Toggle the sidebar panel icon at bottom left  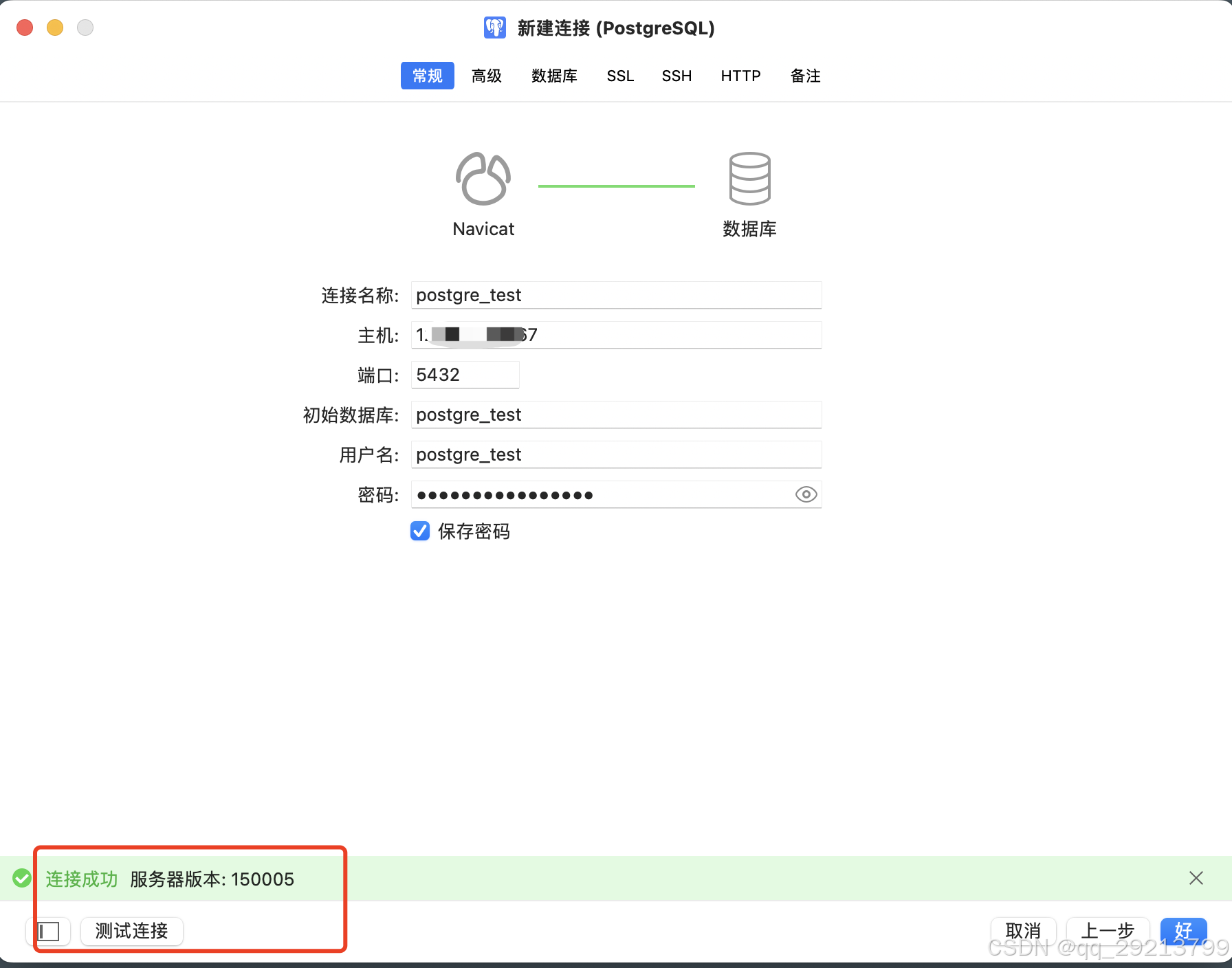pyautogui.click(x=49, y=932)
